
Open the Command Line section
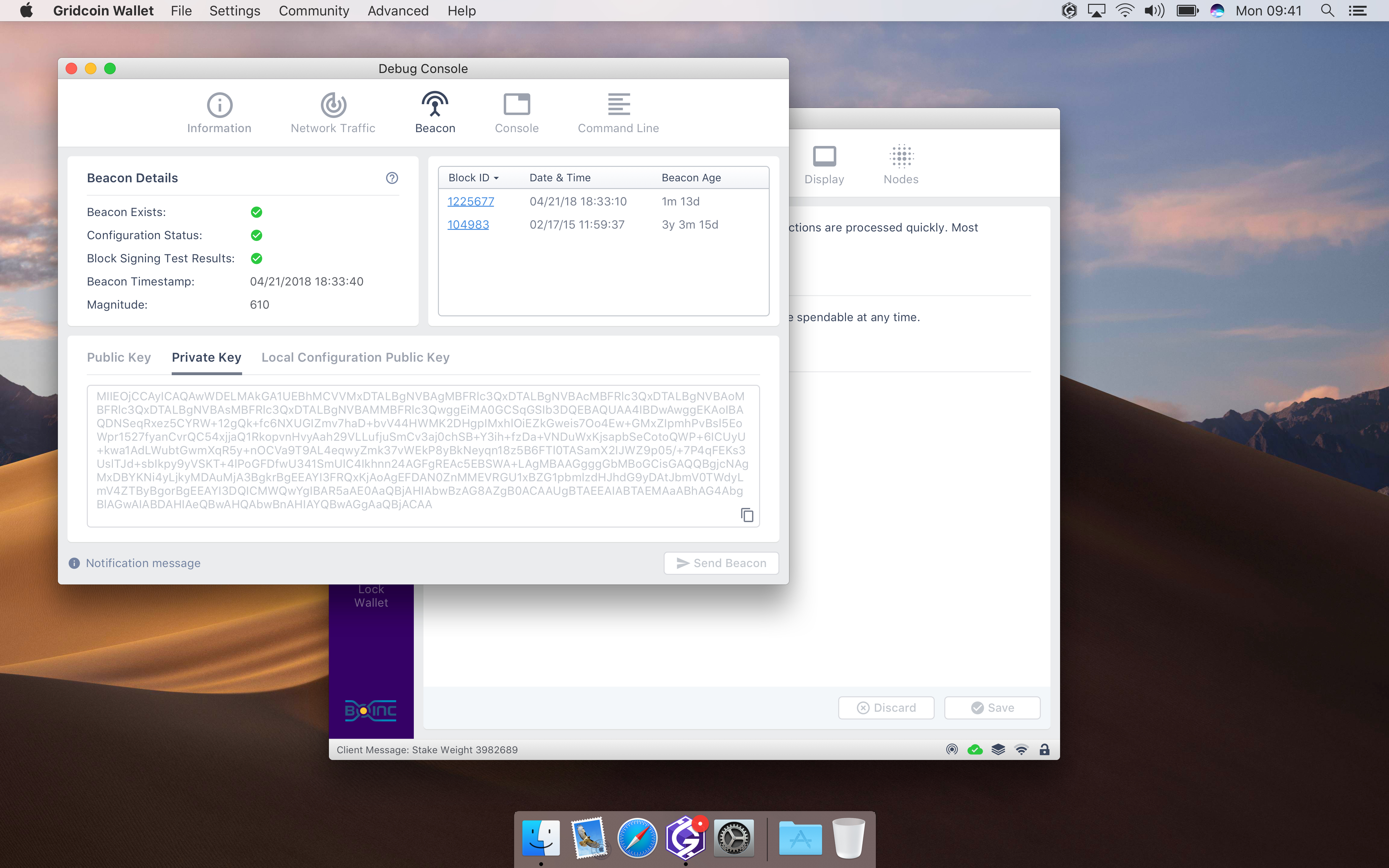(x=618, y=113)
